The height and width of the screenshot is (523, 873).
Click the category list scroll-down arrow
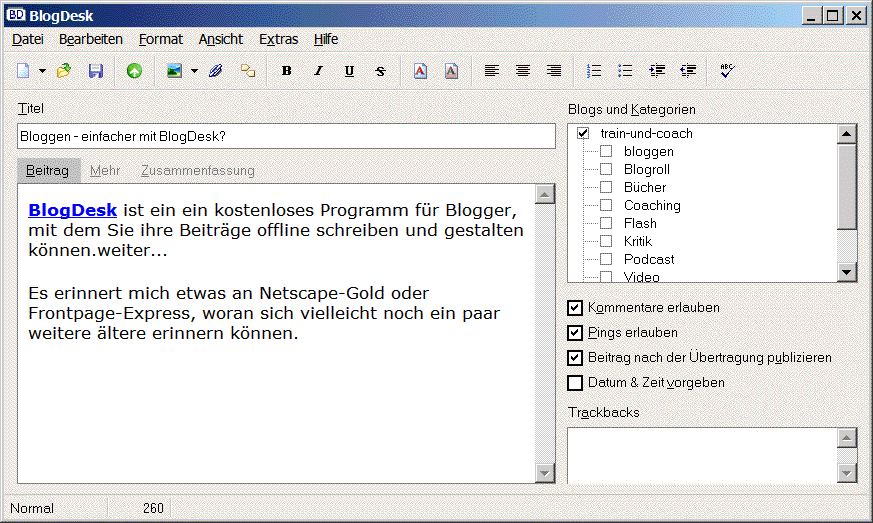847,272
